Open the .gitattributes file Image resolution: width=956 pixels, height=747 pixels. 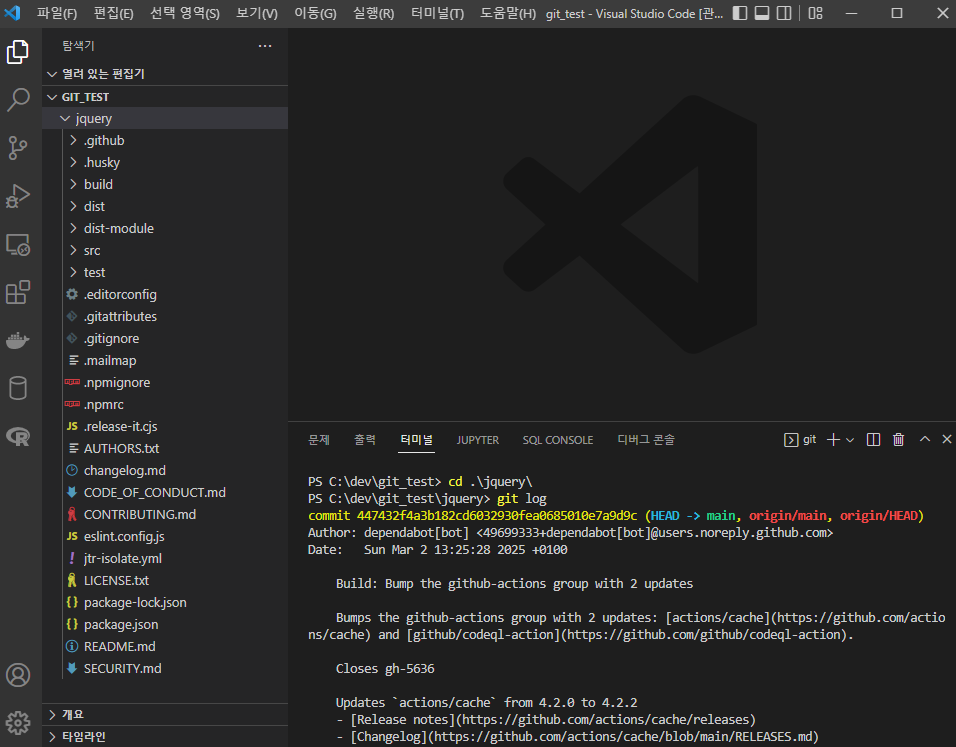coord(165,316)
